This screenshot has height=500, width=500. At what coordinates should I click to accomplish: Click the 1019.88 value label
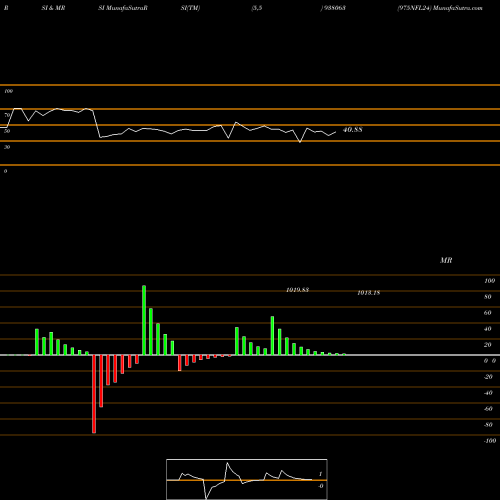point(297,290)
